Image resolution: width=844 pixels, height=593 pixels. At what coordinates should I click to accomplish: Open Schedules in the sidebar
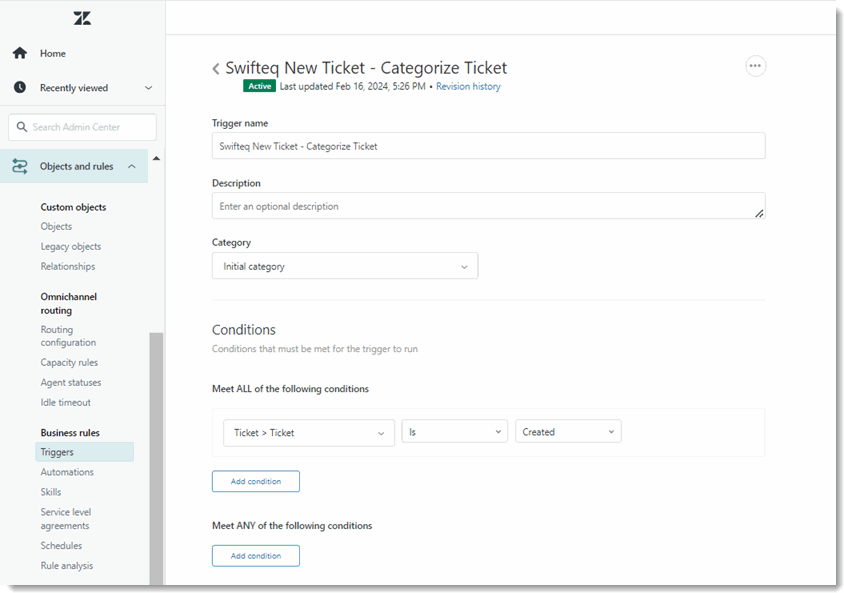coord(61,545)
